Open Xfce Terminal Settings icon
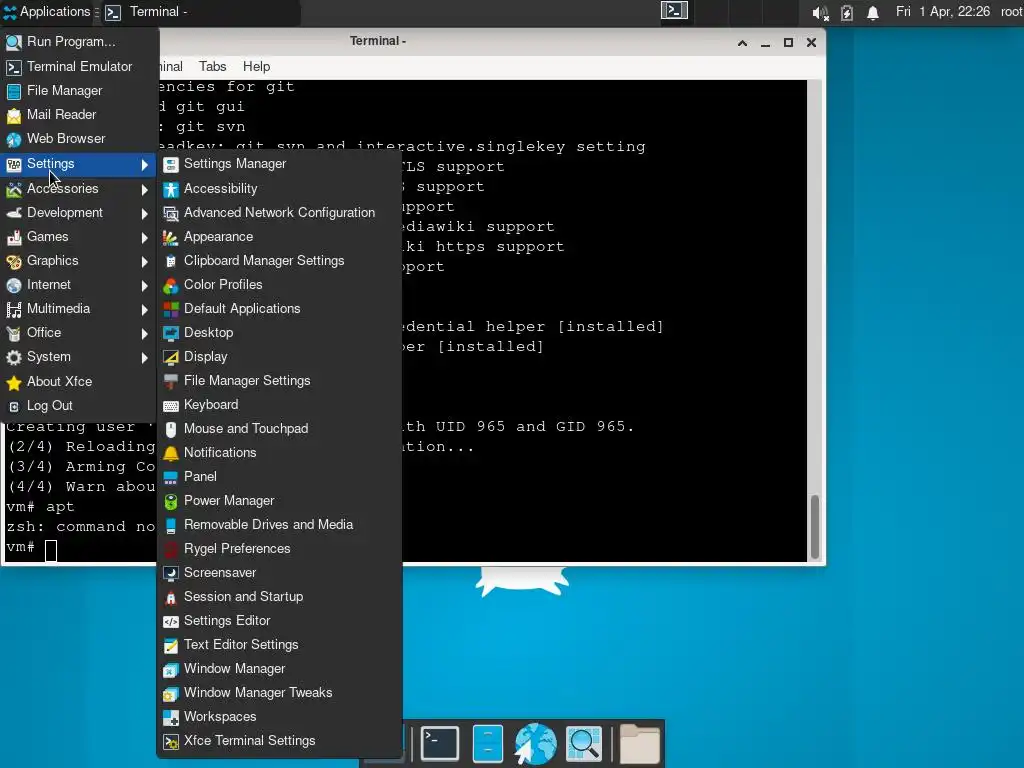 click(170, 742)
